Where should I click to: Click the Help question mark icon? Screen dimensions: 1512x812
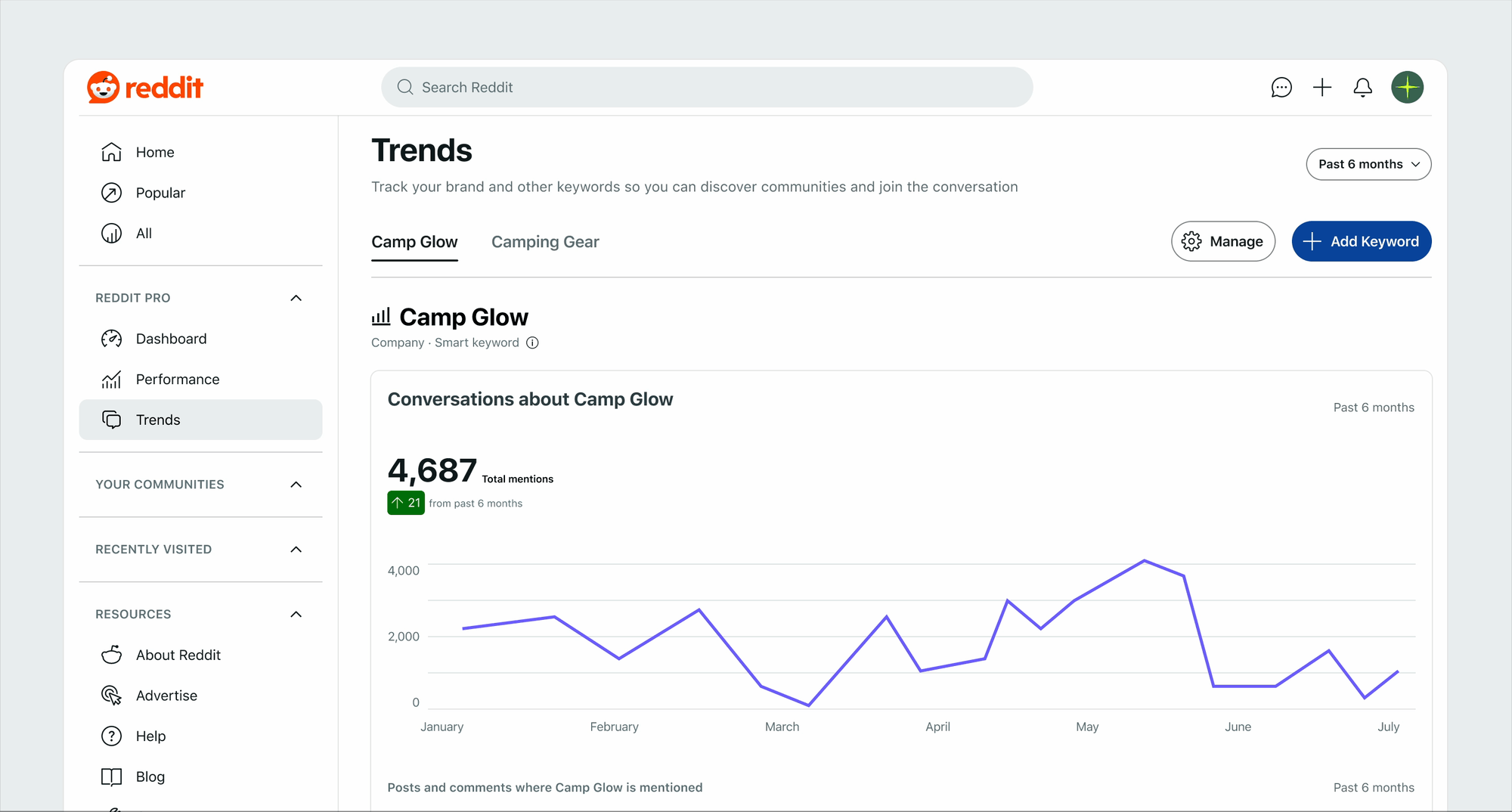[110, 736]
